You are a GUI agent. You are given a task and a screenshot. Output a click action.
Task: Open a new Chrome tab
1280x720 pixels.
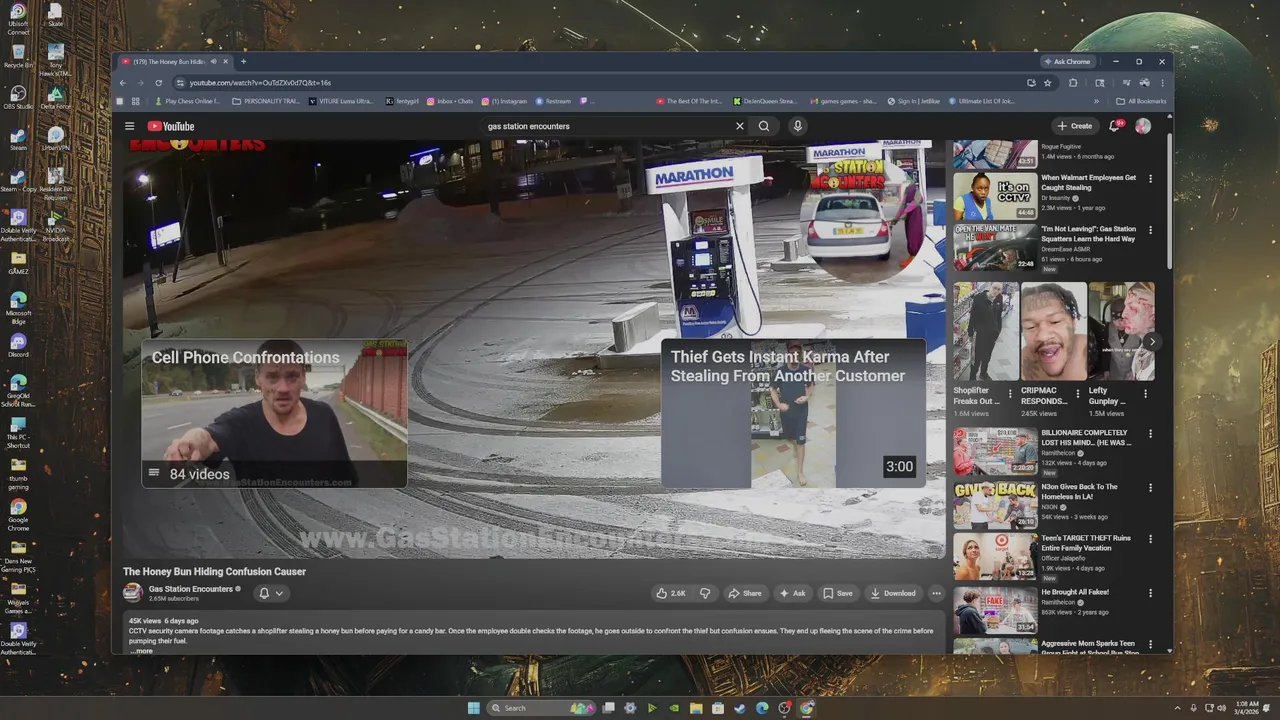click(243, 61)
